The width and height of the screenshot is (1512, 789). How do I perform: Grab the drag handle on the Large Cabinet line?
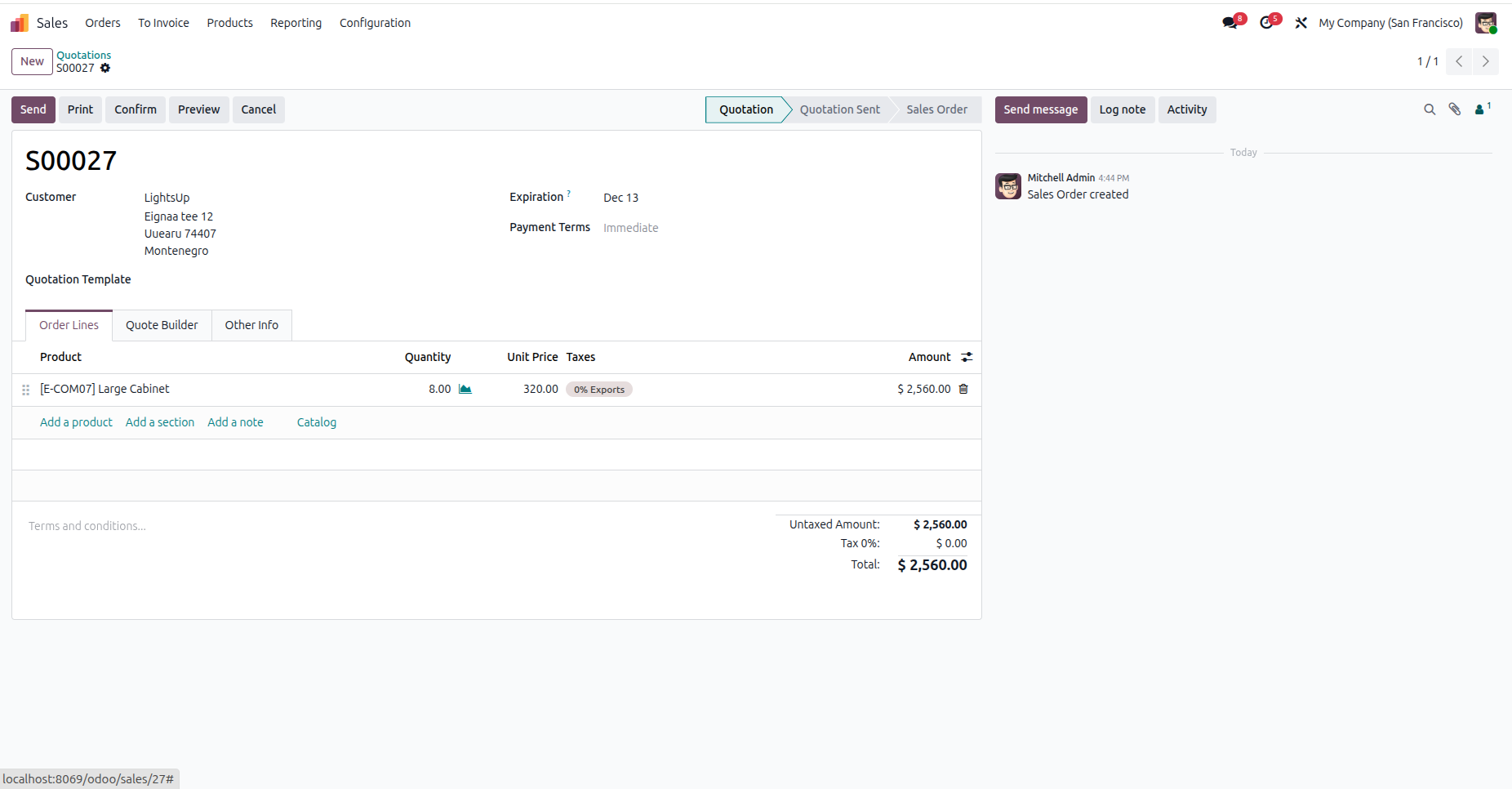point(26,390)
